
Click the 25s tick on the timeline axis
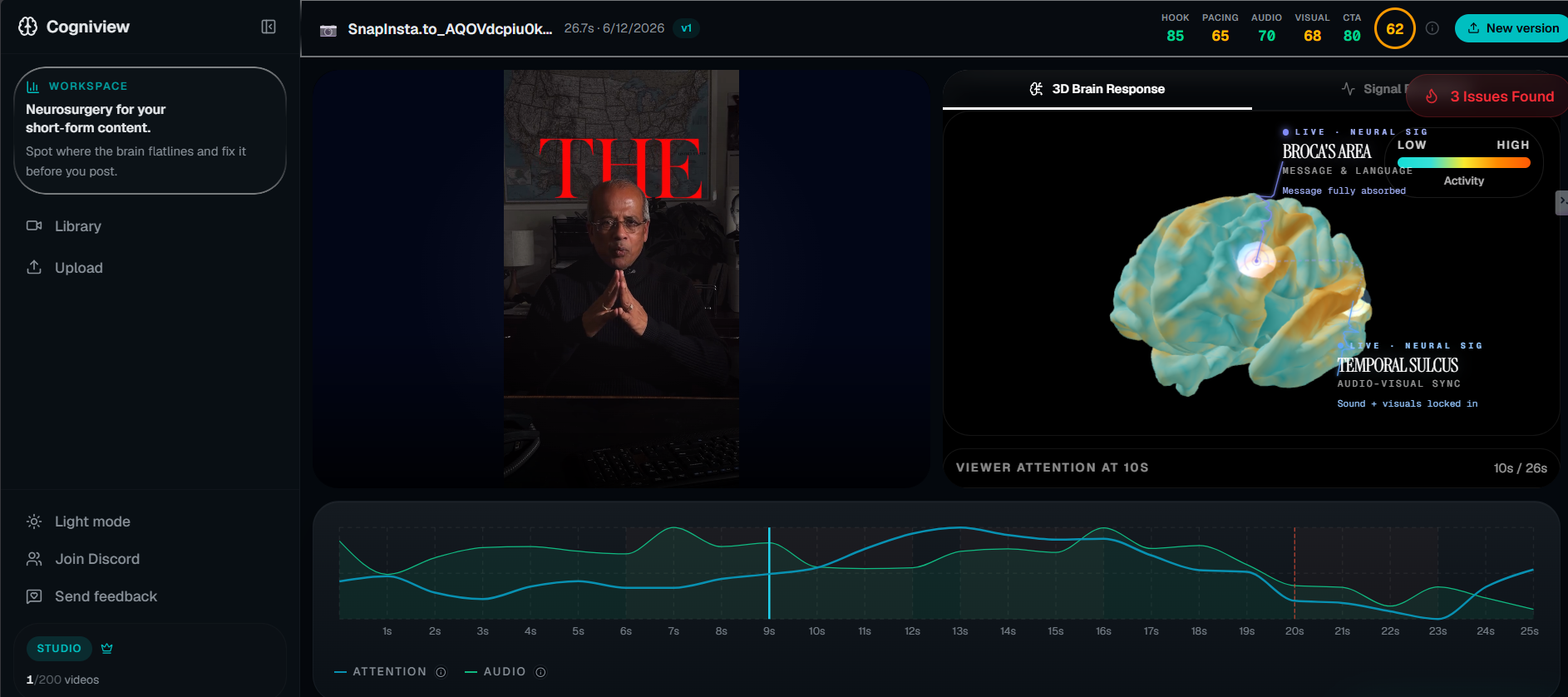1529,631
